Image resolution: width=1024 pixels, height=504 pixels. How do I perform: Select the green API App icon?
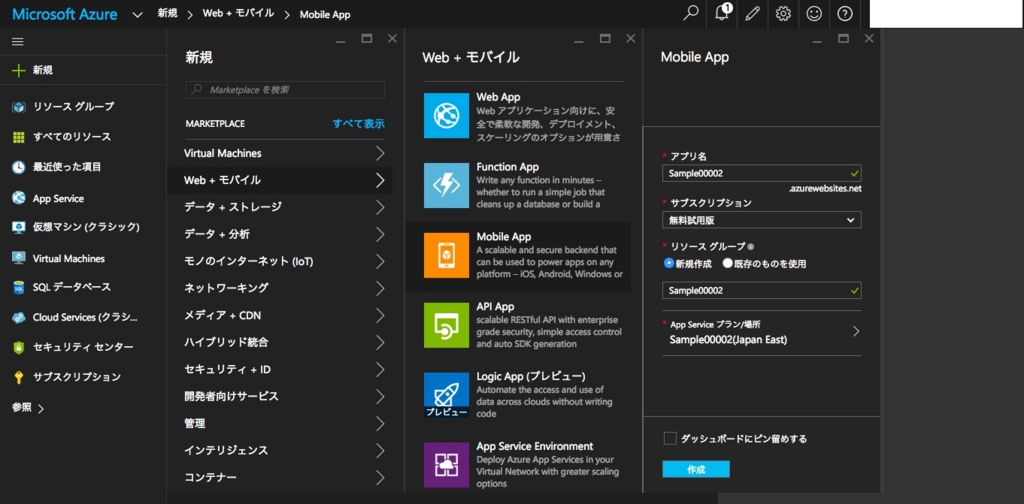tap(446, 325)
